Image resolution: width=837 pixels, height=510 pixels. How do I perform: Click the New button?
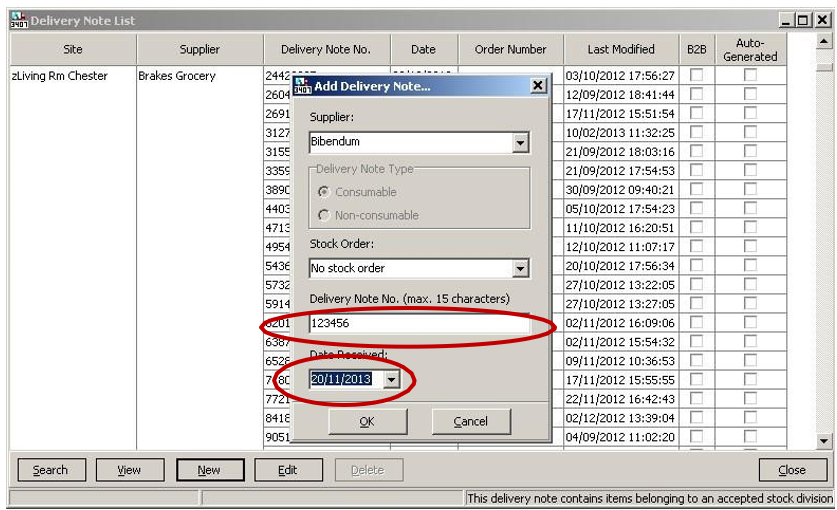(209, 470)
